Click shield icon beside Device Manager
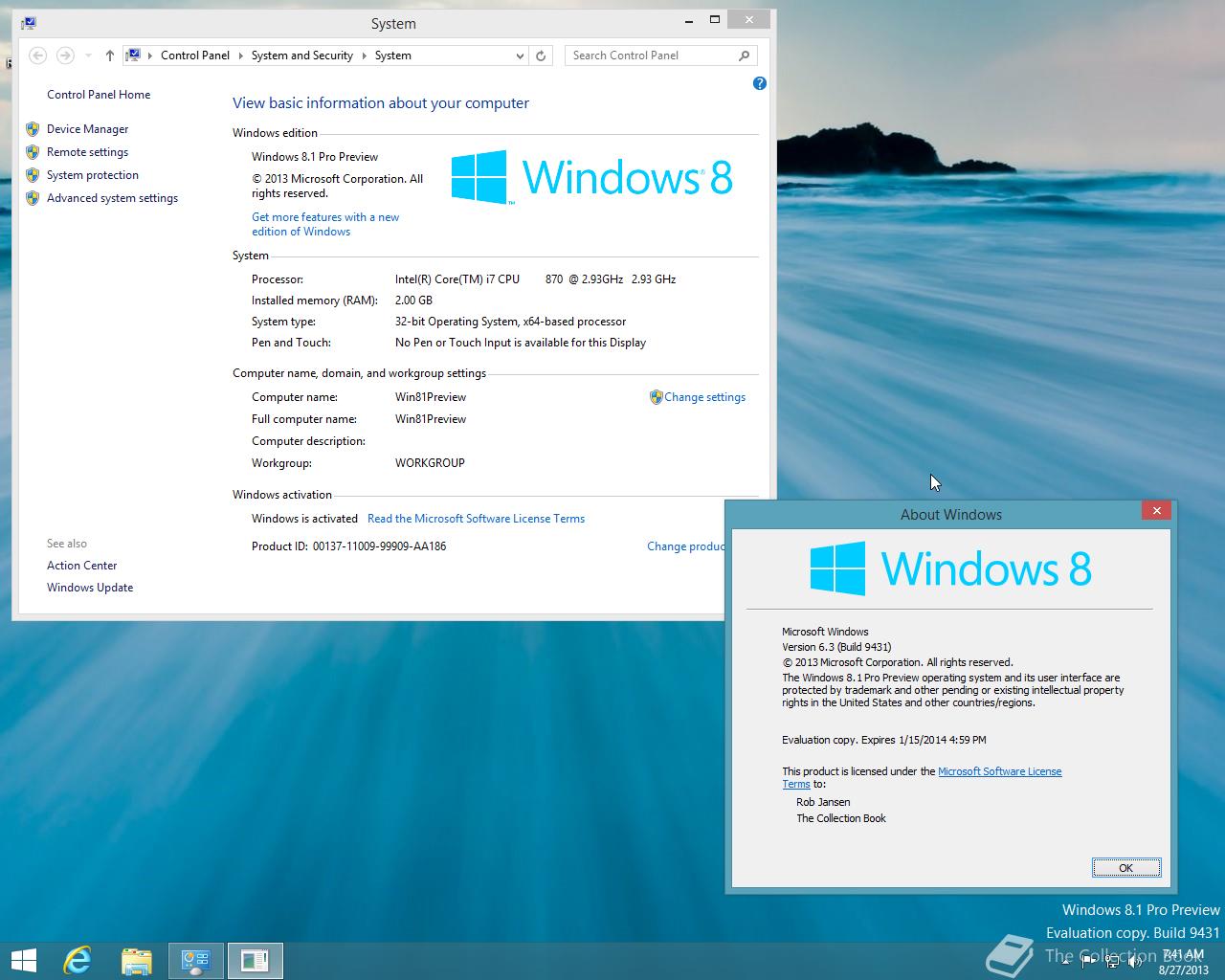This screenshot has width=1225, height=980. [33, 129]
